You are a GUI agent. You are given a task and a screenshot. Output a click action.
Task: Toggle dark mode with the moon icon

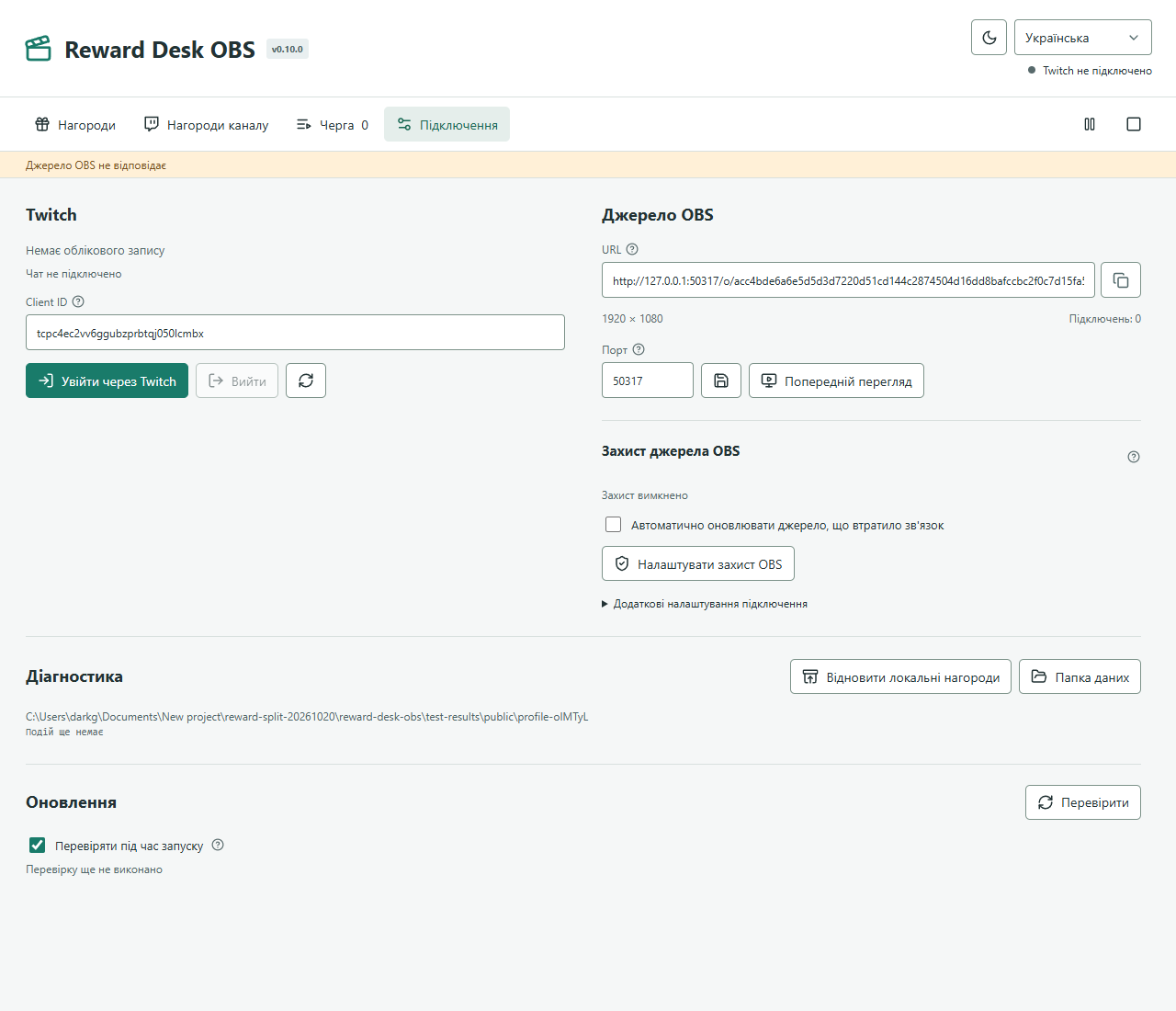click(989, 38)
